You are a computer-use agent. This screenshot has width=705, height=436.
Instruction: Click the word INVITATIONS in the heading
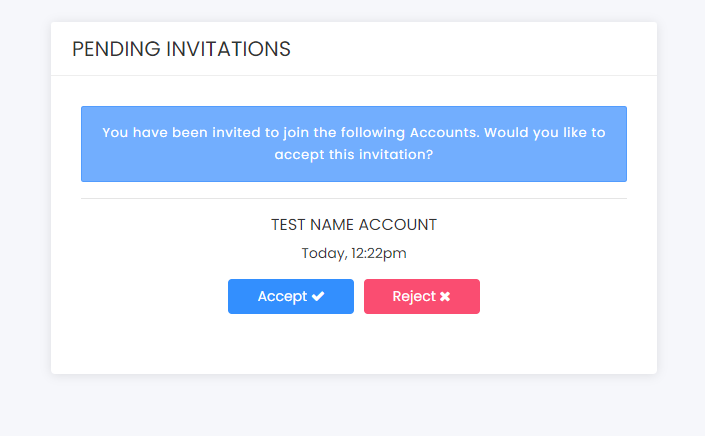228,49
